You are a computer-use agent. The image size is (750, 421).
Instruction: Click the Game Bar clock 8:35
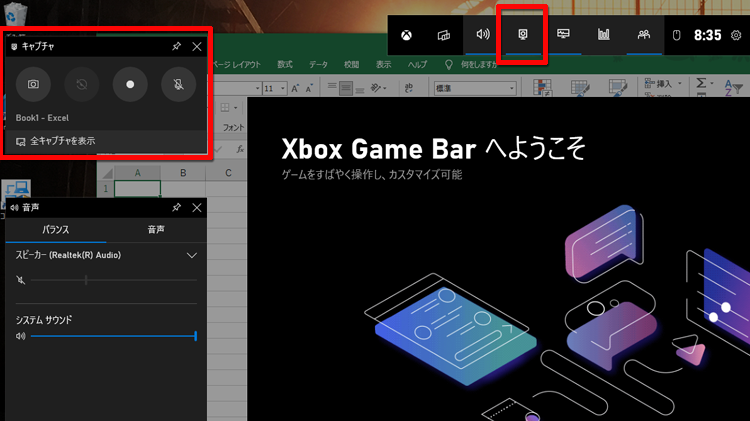(x=707, y=35)
